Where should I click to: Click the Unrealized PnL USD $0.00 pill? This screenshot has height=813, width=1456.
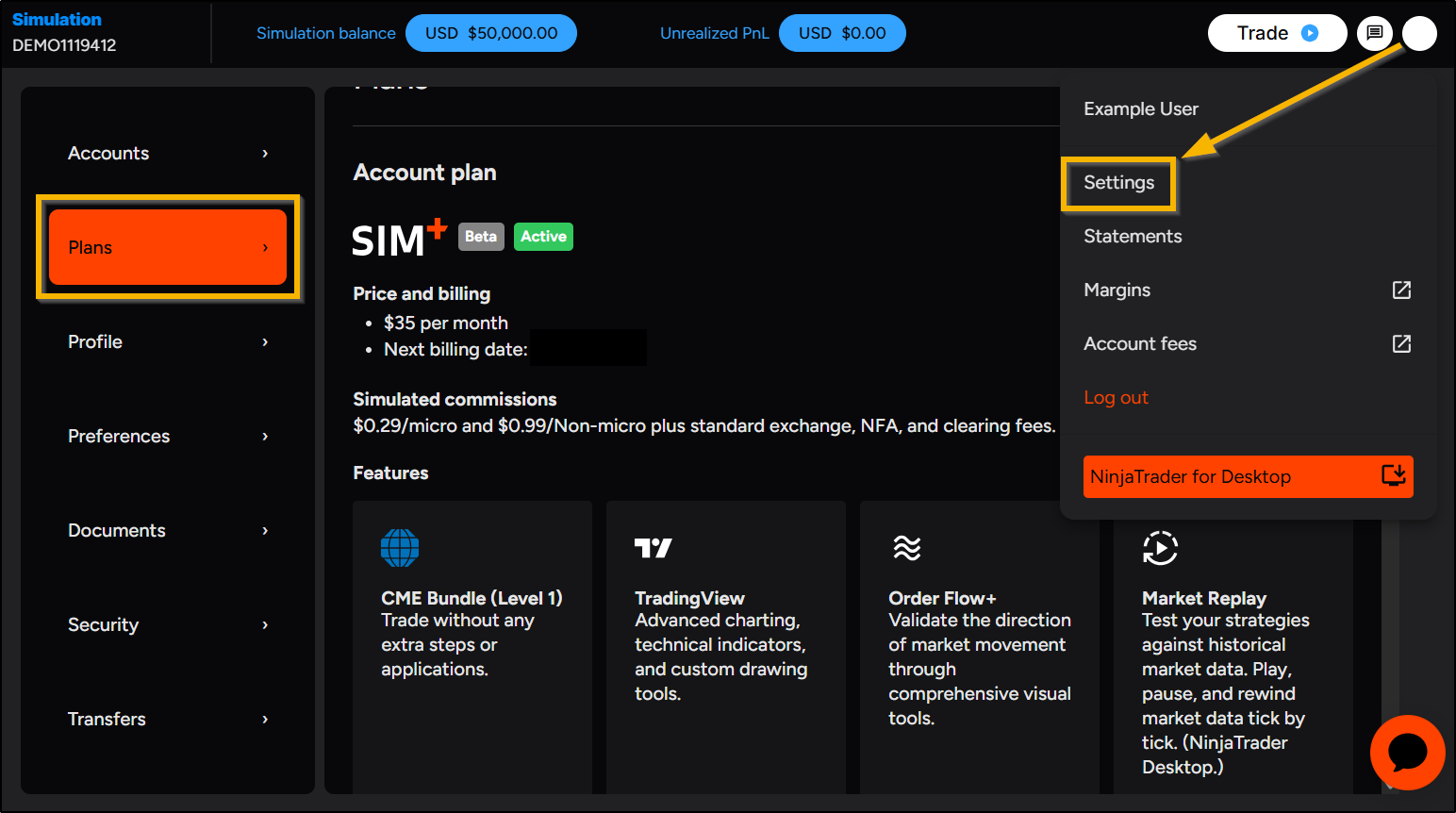[842, 33]
